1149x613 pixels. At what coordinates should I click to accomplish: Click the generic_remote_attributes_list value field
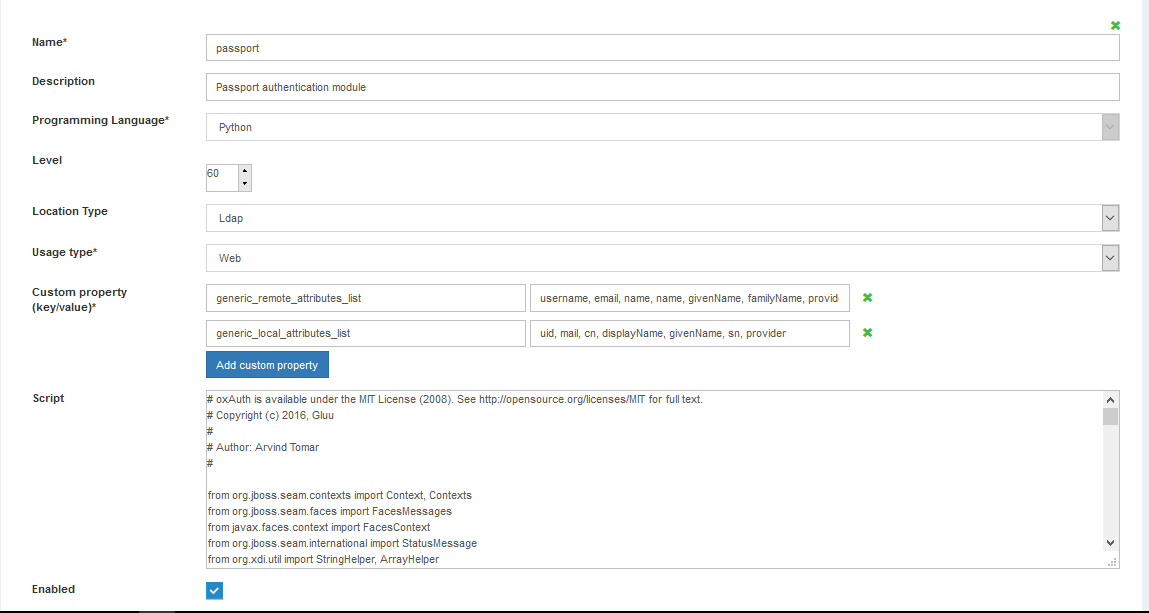[690, 297]
